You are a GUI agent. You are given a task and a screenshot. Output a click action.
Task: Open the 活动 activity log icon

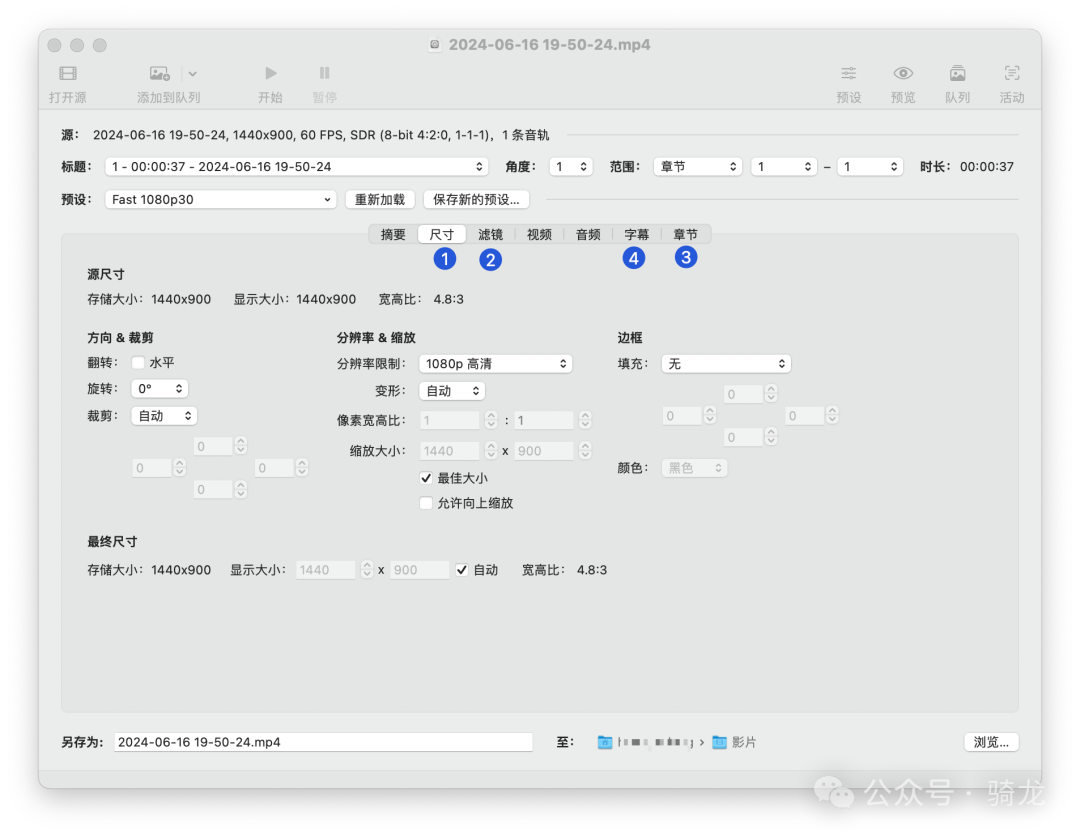(1012, 73)
